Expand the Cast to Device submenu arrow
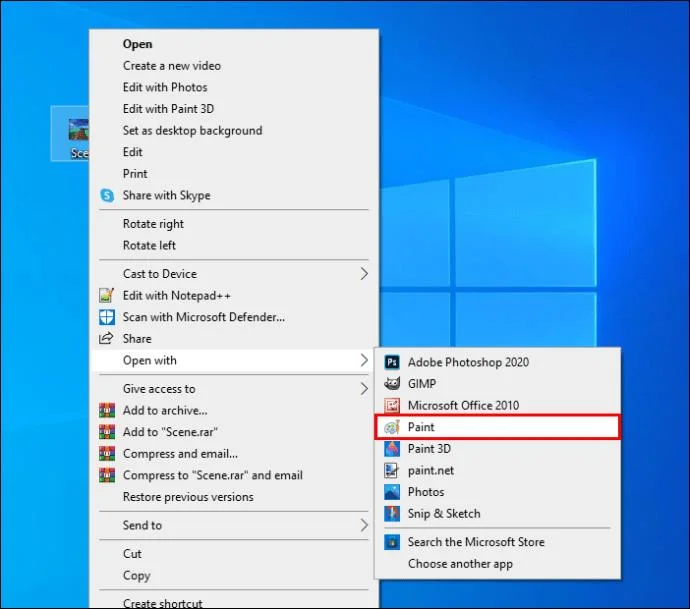690x609 pixels. 363,274
